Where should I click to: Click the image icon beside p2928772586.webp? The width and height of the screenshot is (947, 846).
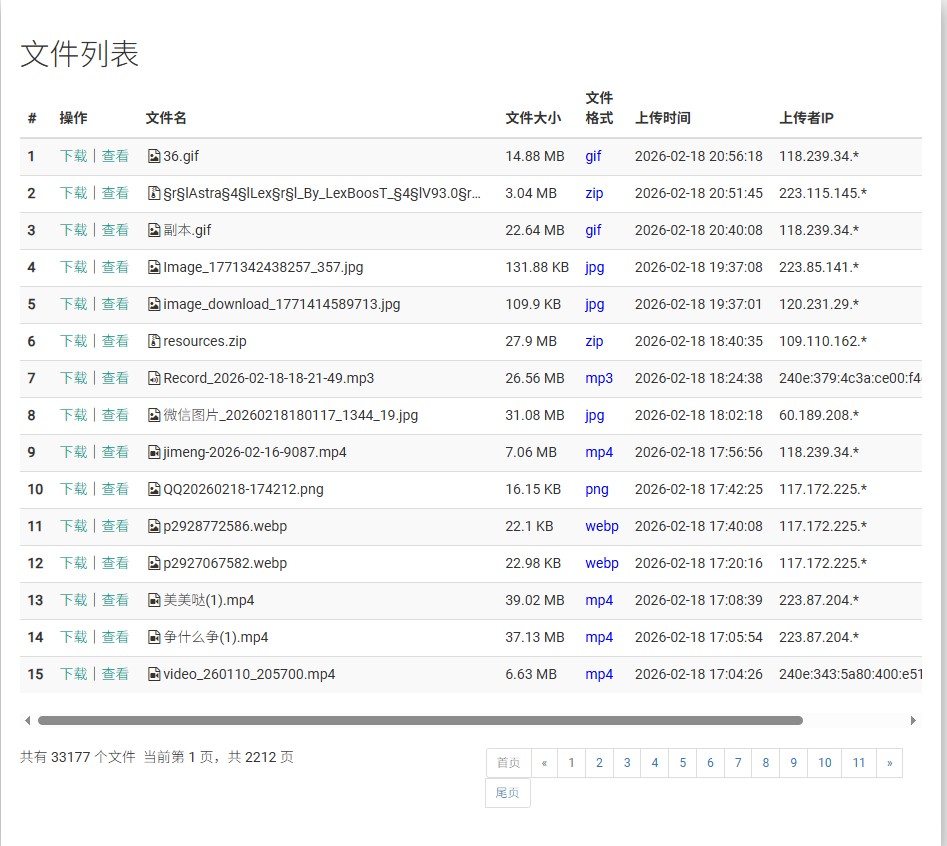[x=154, y=526]
